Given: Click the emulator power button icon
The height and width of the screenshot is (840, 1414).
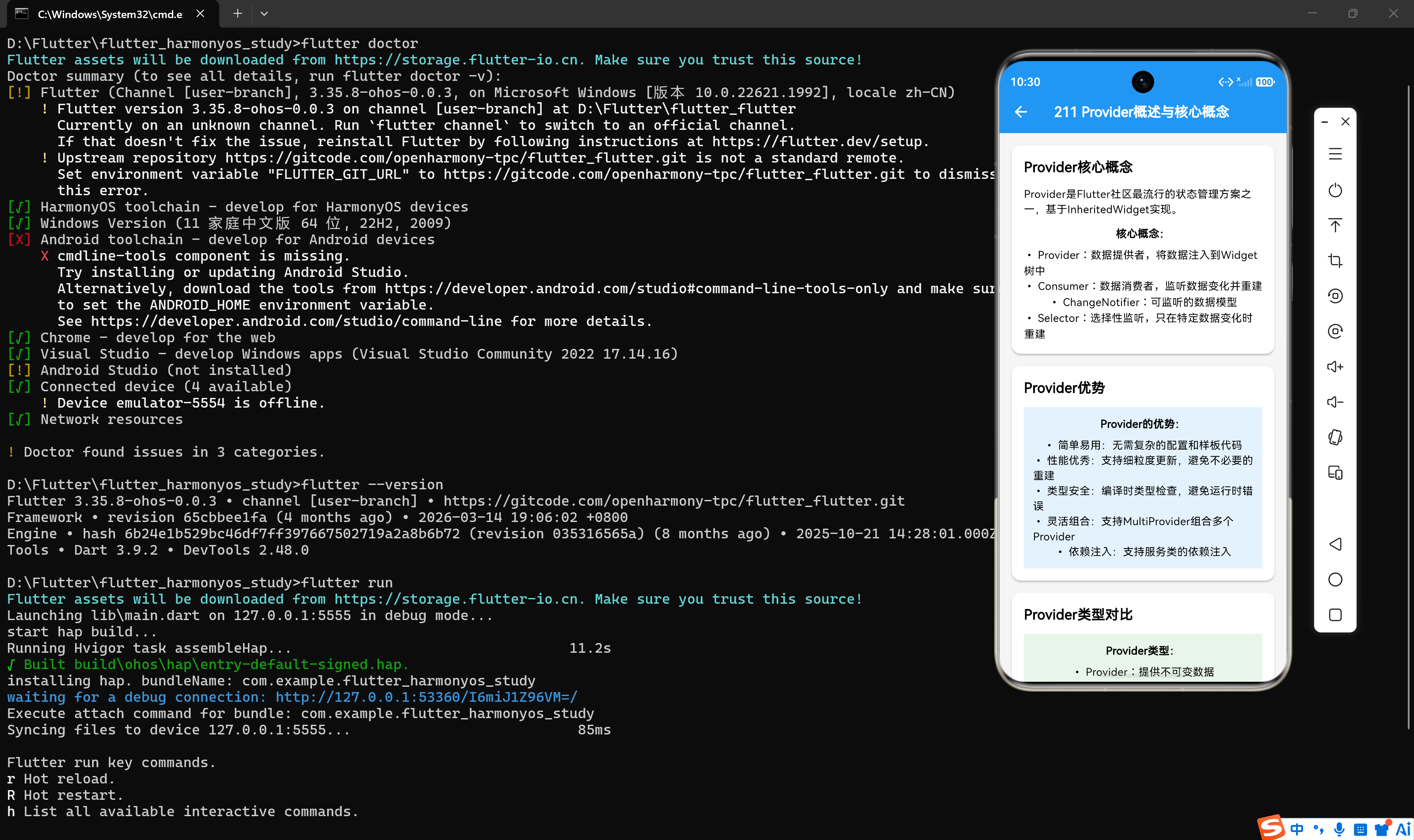Looking at the screenshot, I should click(x=1335, y=190).
